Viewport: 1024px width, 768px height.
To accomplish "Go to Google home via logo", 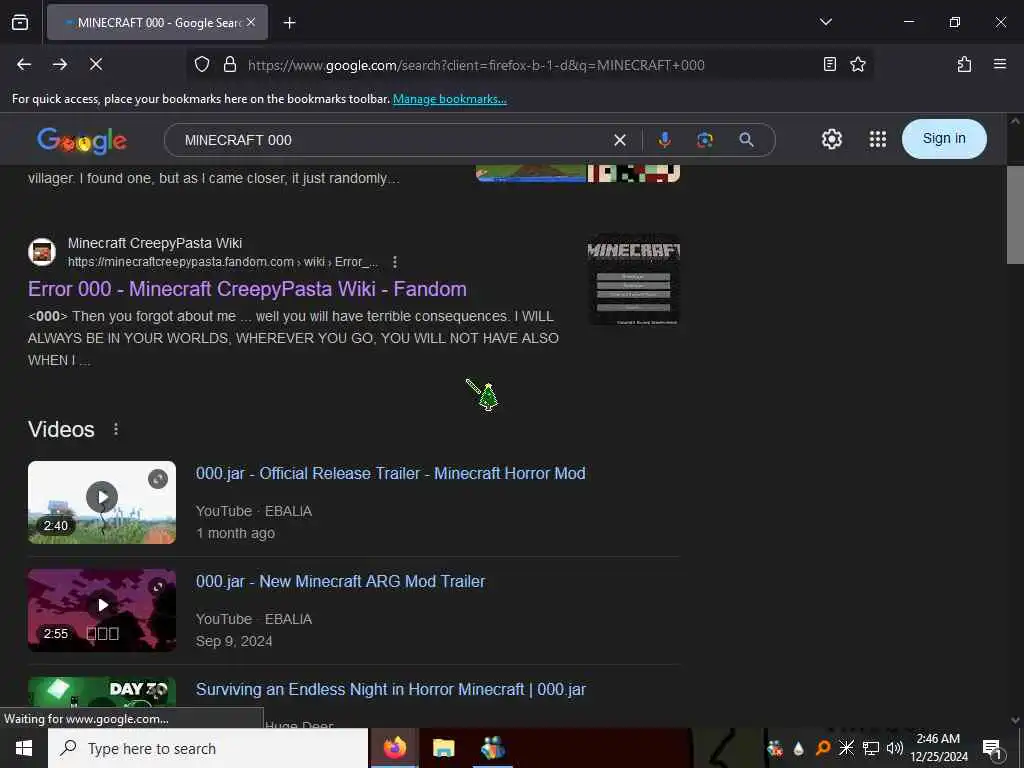I will click(x=82, y=140).
